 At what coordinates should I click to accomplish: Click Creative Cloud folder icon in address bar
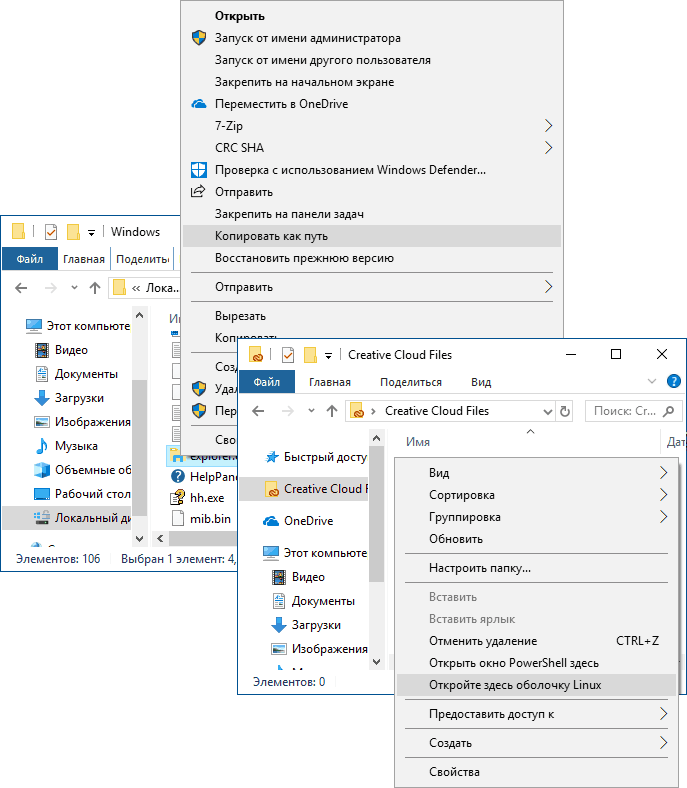point(357,411)
